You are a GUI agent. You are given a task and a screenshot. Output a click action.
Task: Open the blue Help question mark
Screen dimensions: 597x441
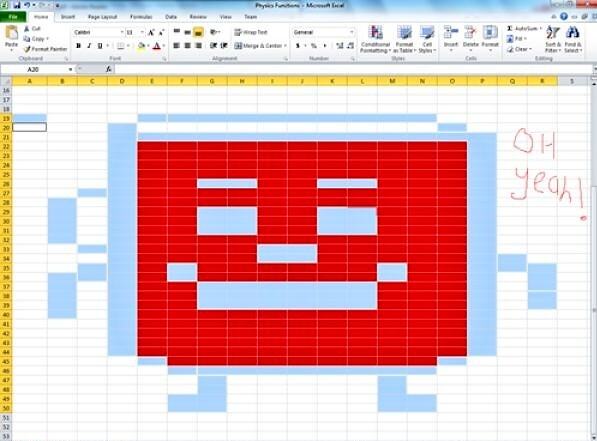pyautogui.click(x=564, y=16)
